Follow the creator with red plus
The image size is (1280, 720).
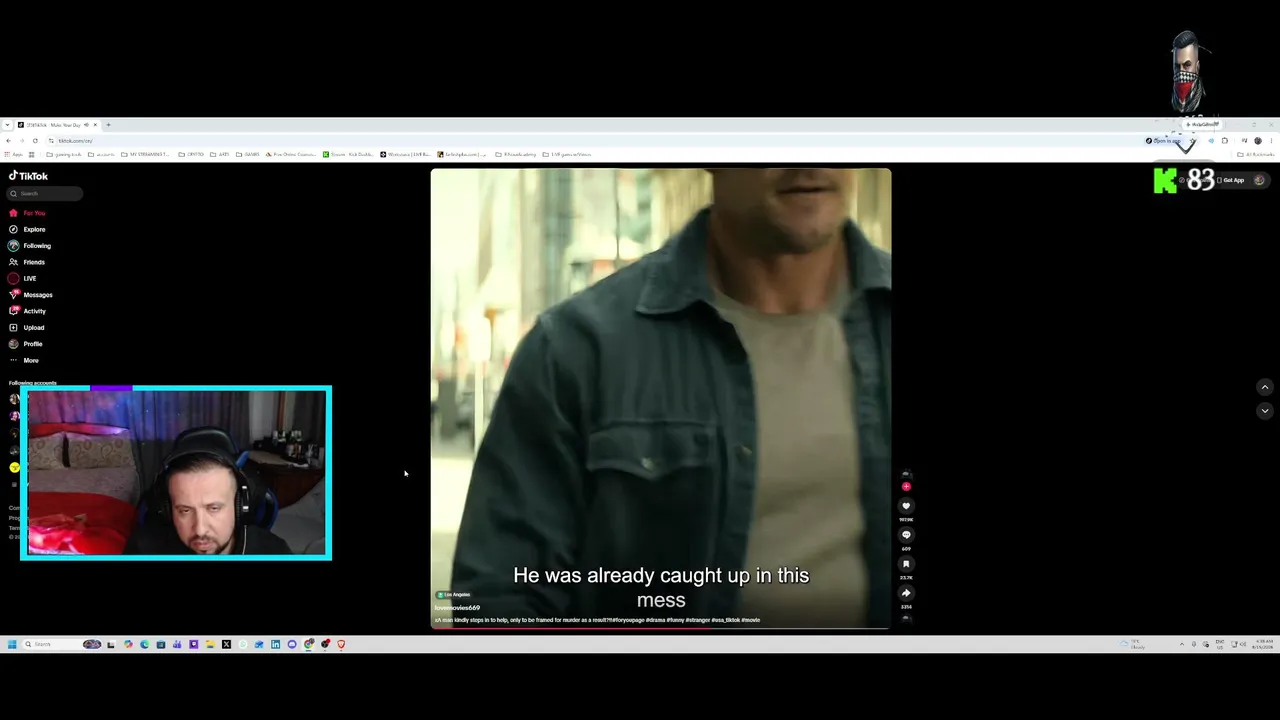pos(906,487)
